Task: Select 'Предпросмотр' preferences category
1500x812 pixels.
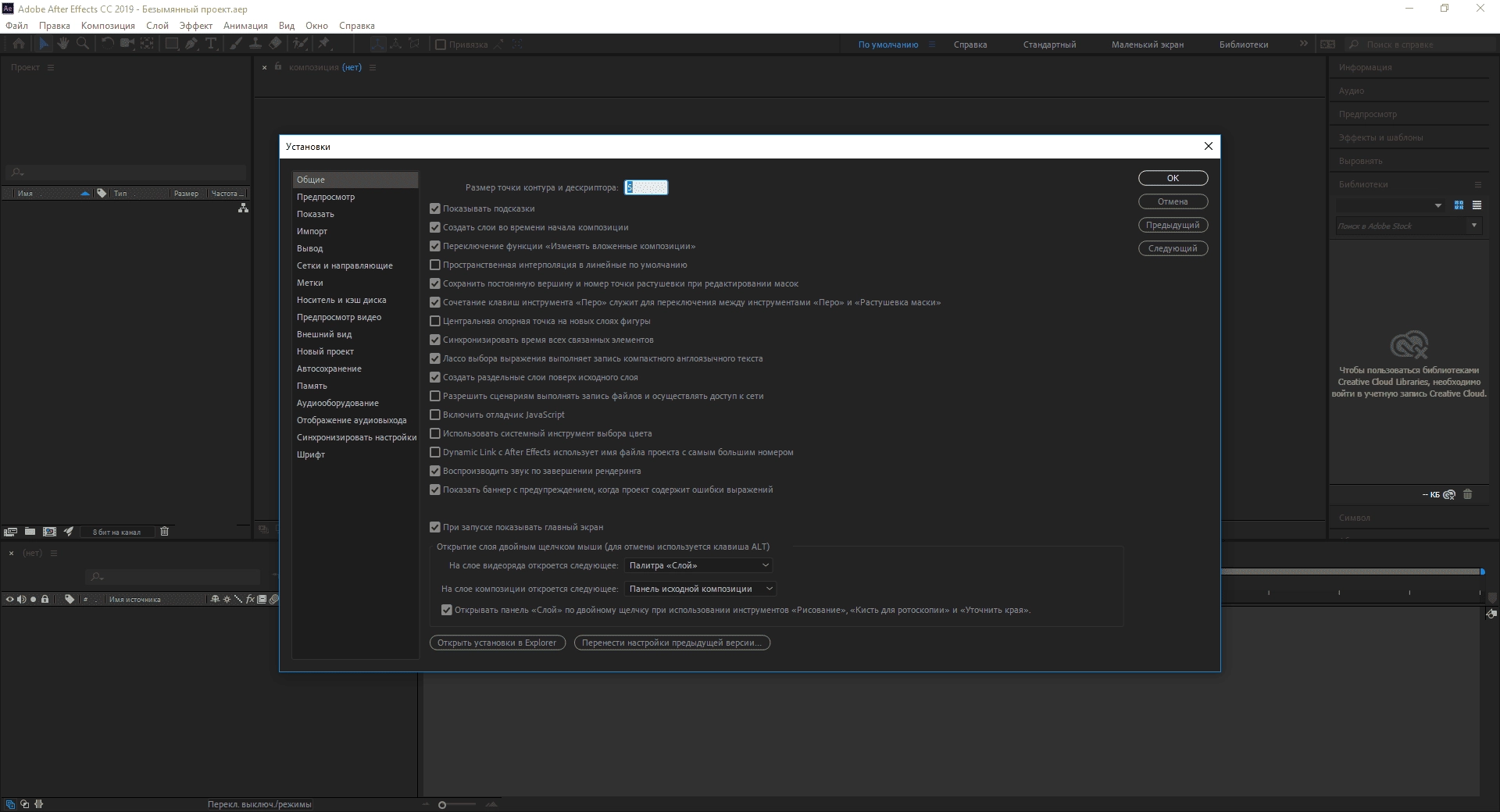Action: pyautogui.click(x=355, y=197)
